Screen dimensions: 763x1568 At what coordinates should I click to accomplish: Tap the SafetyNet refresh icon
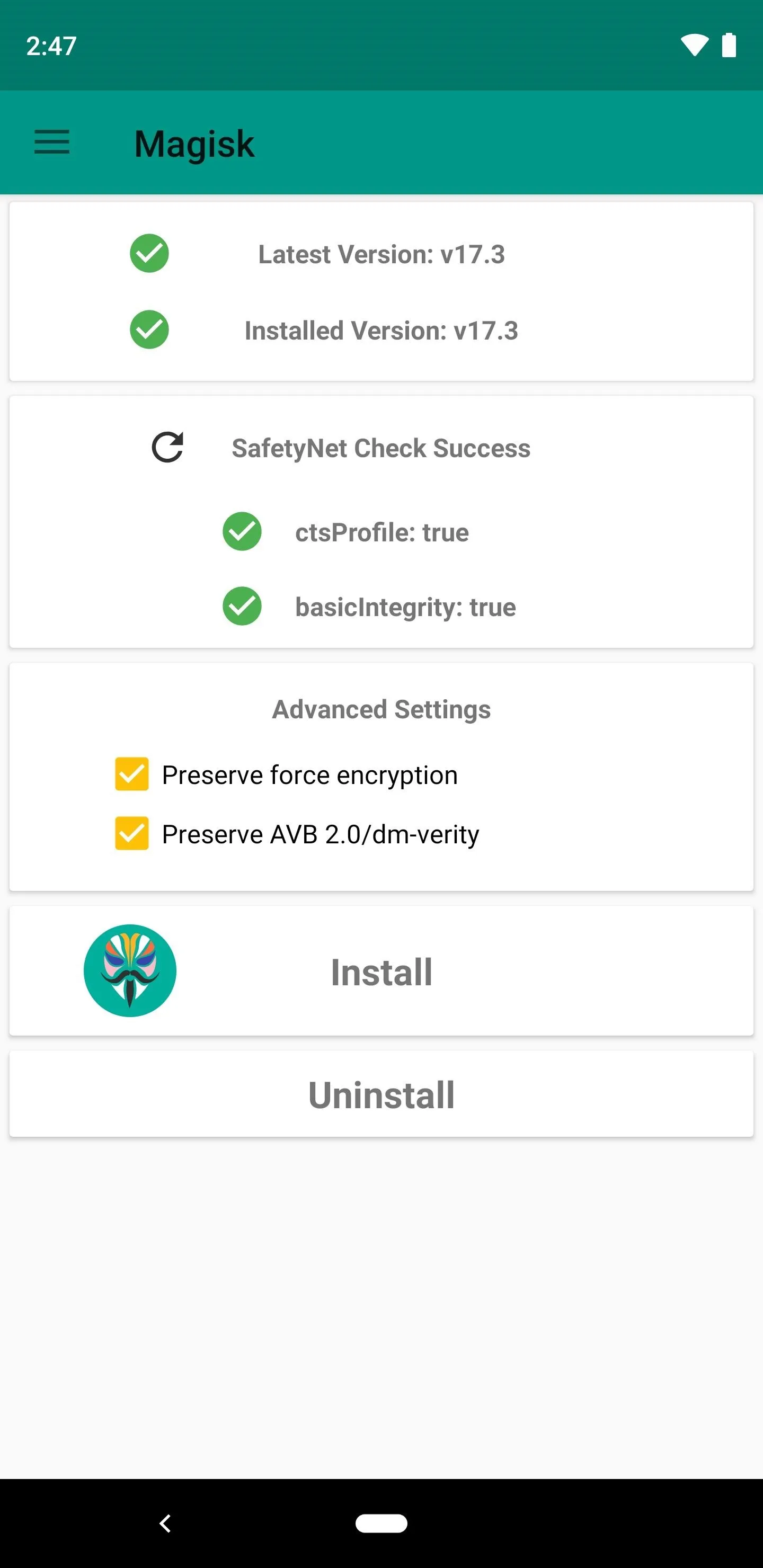point(167,448)
